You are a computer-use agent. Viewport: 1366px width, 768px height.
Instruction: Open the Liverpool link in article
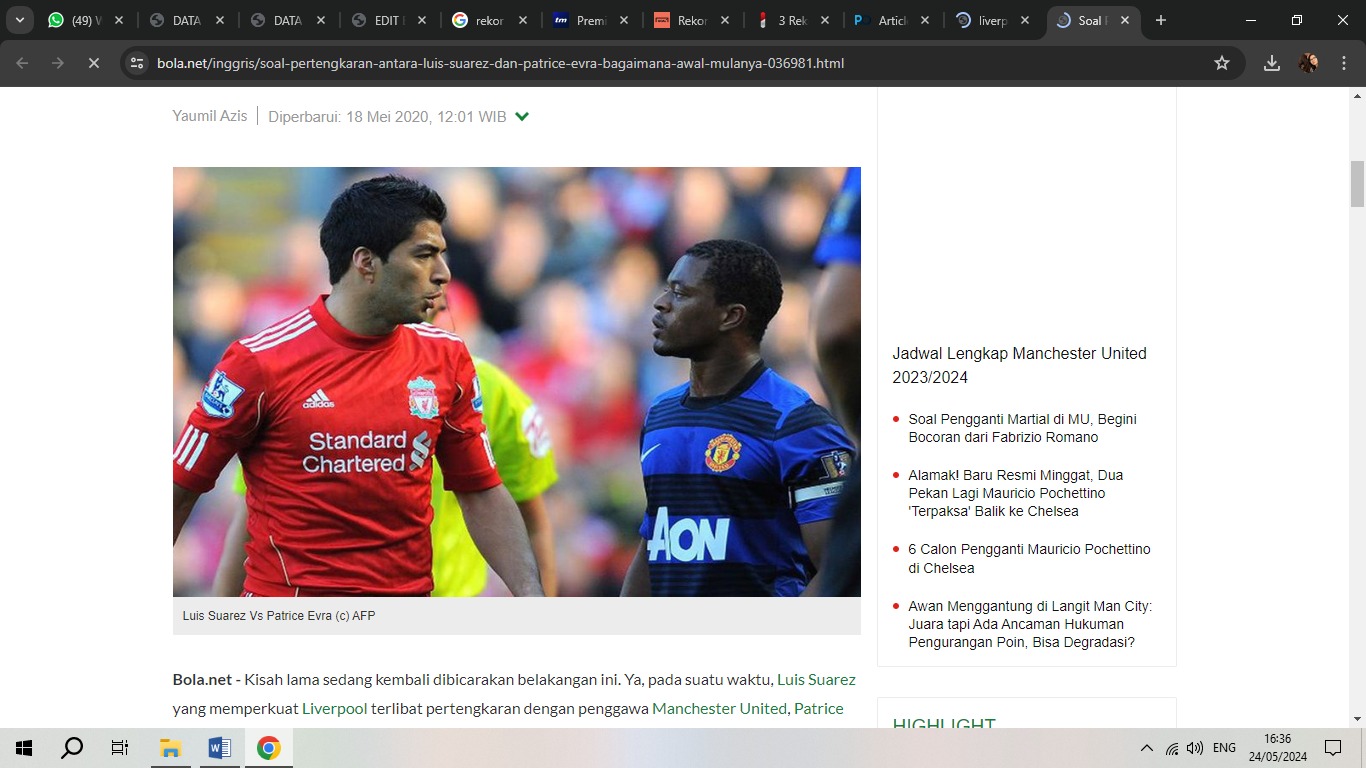tap(335, 709)
